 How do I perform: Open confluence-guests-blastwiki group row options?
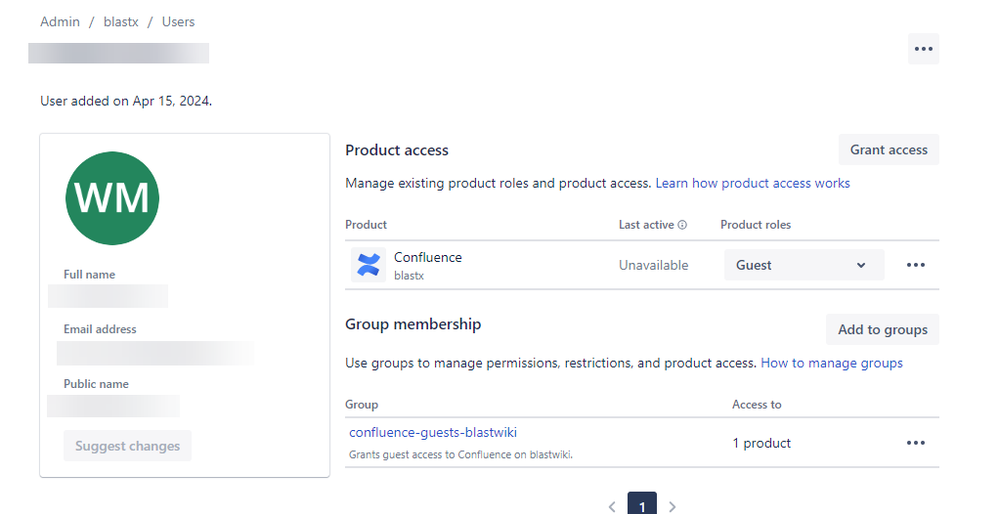point(915,443)
